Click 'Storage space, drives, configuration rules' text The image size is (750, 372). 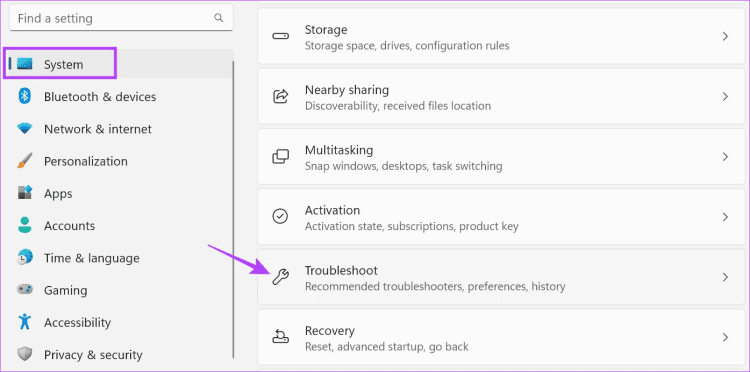point(407,46)
